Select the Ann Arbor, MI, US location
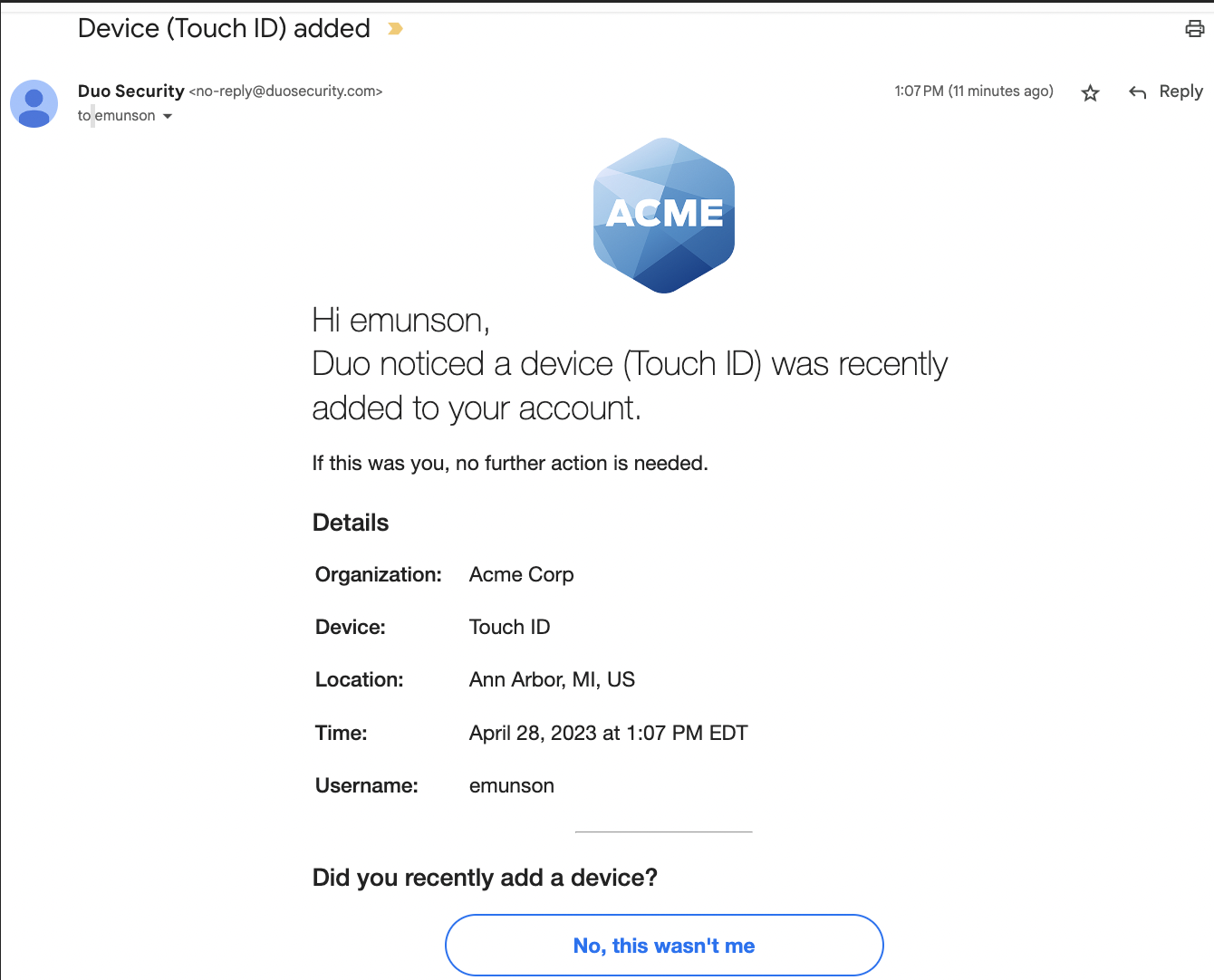This screenshot has width=1214, height=980. (x=552, y=679)
